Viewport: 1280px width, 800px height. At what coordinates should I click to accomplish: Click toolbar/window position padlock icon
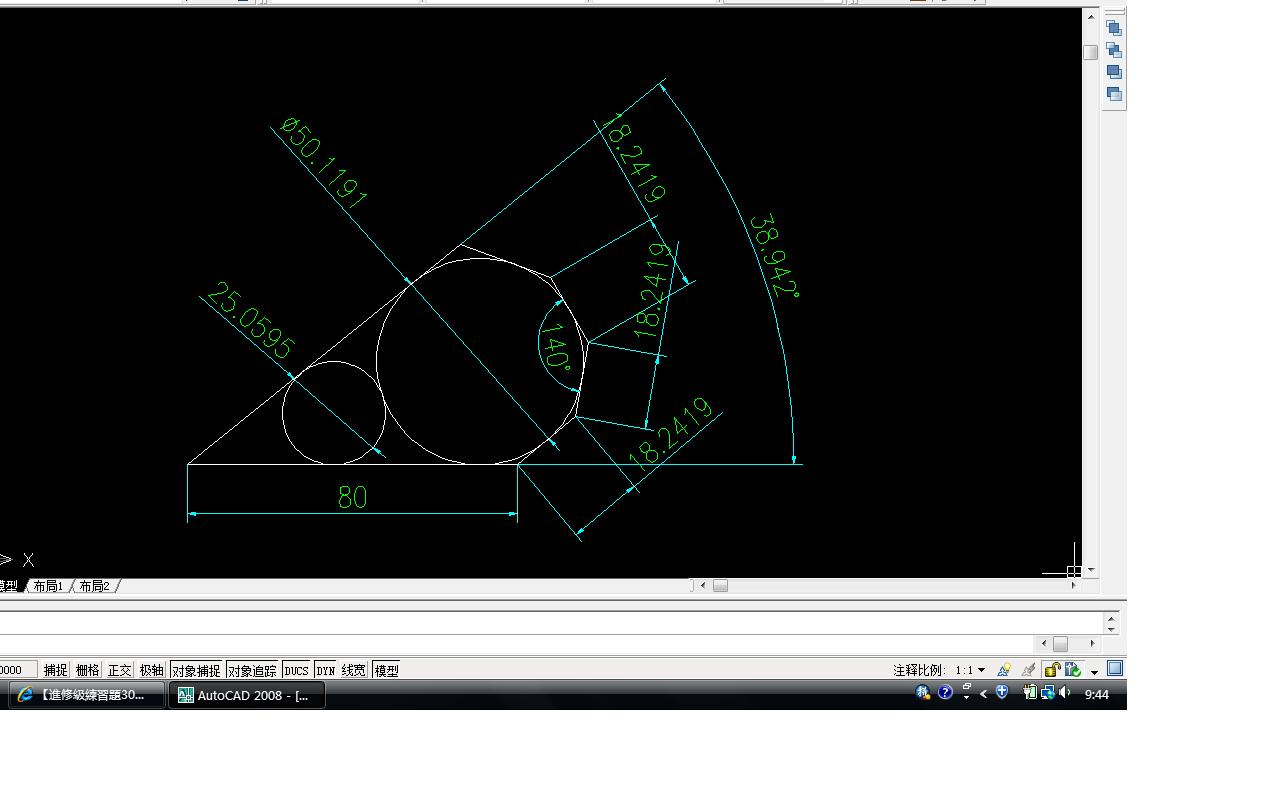pyautogui.click(x=1051, y=669)
